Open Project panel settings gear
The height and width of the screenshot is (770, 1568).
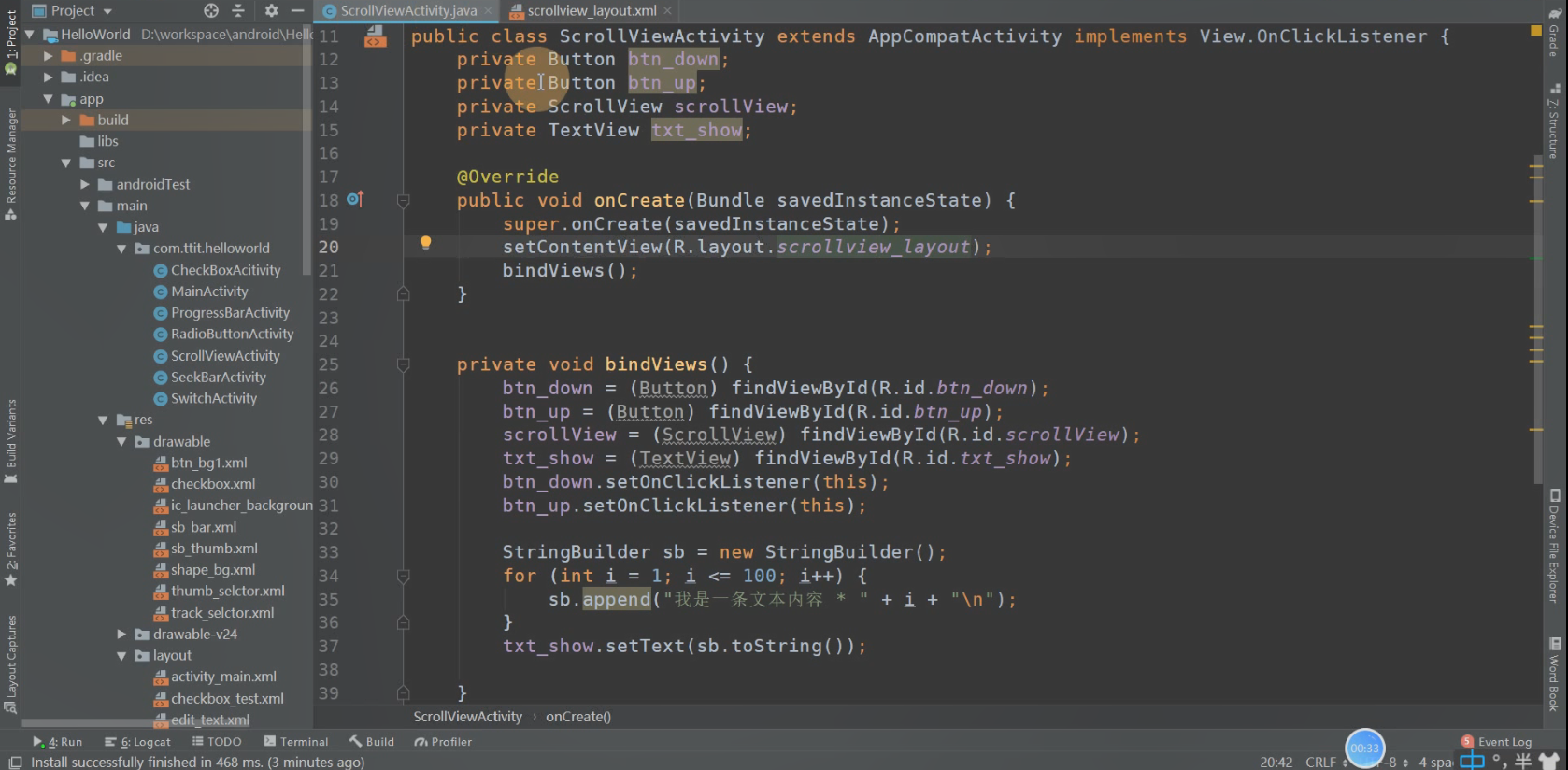point(271,10)
